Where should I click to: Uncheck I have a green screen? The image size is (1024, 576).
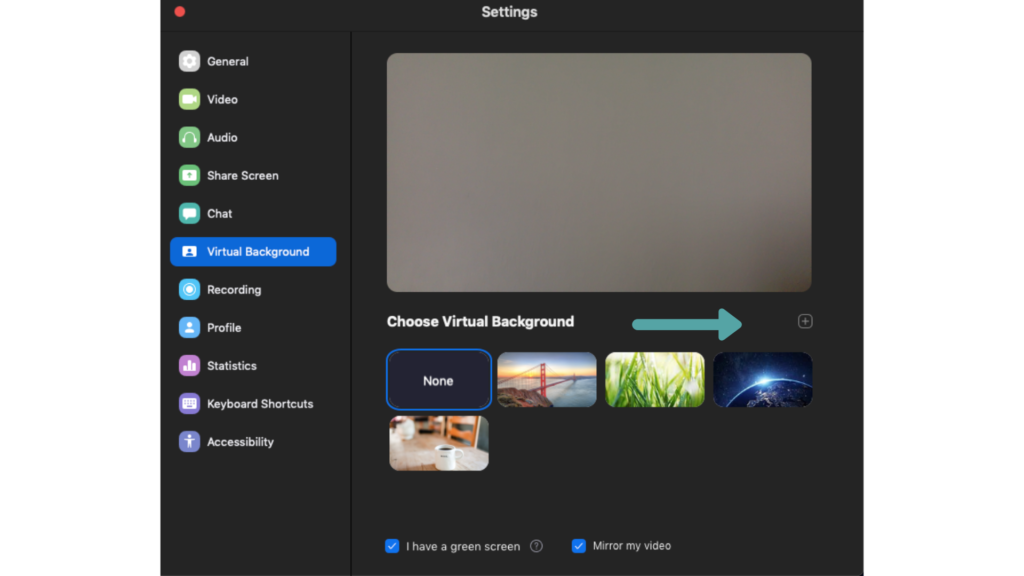(x=392, y=546)
